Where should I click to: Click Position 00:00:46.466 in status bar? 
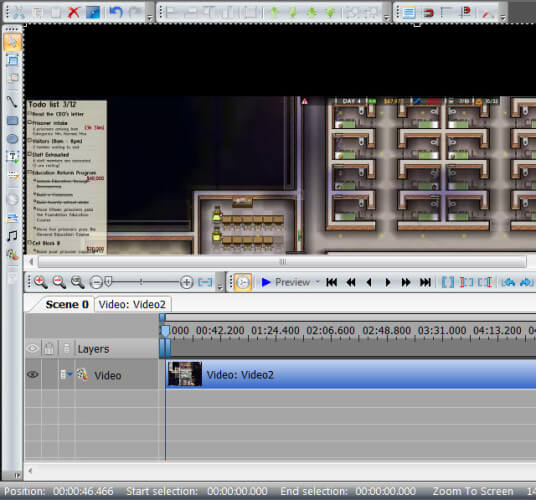[x=58, y=491]
